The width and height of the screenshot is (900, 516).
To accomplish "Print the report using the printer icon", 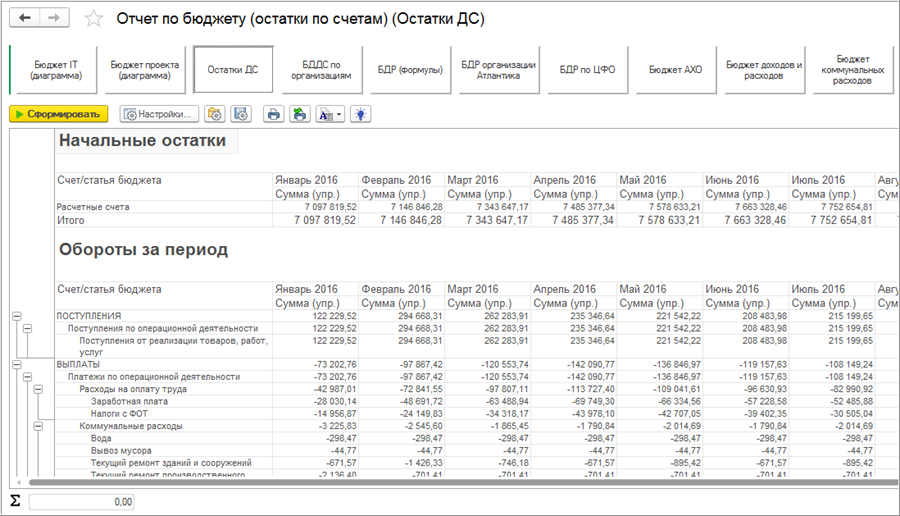I will [x=273, y=114].
